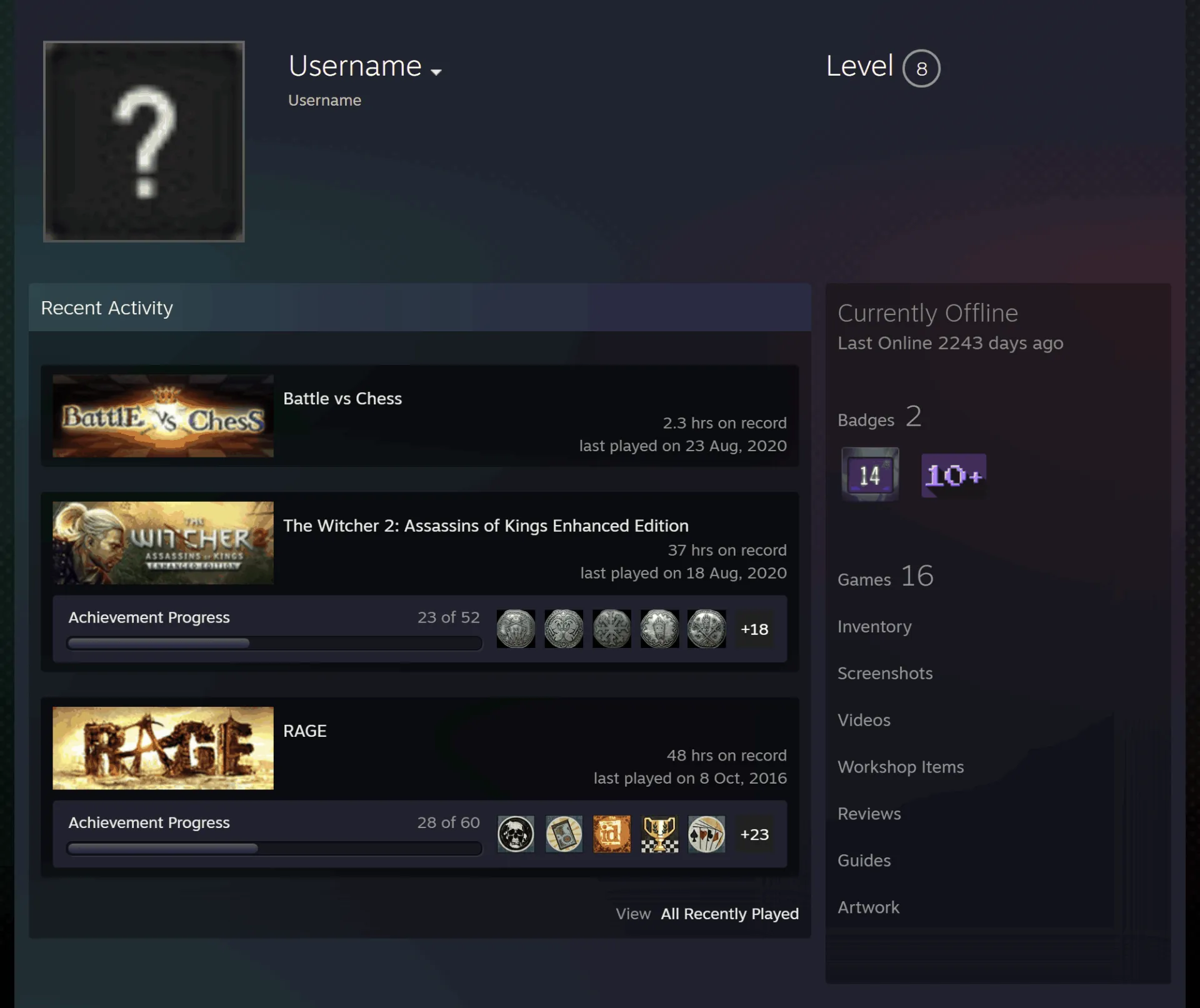Open the RAGE game banner
The image size is (1200, 1008).
pyautogui.click(x=162, y=748)
